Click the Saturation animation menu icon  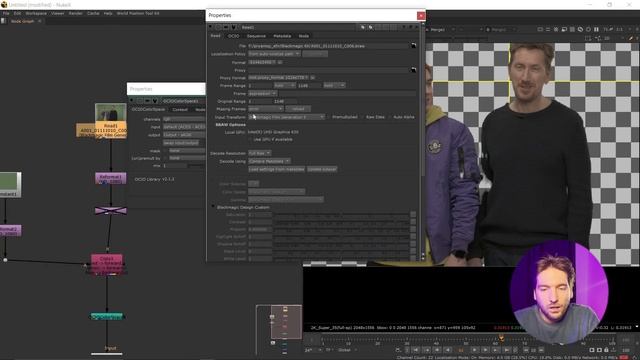[413, 215]
